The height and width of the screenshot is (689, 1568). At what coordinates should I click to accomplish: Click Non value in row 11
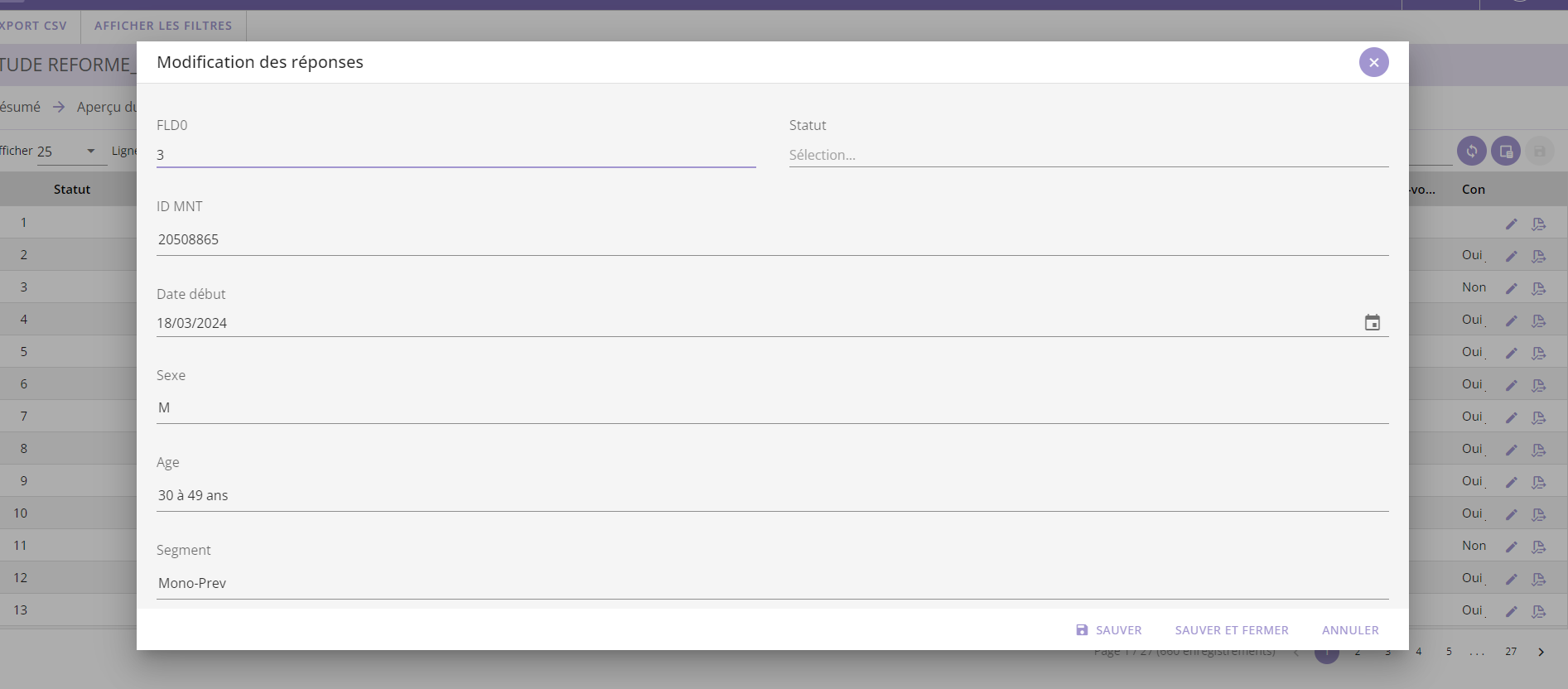(1474, 546)
